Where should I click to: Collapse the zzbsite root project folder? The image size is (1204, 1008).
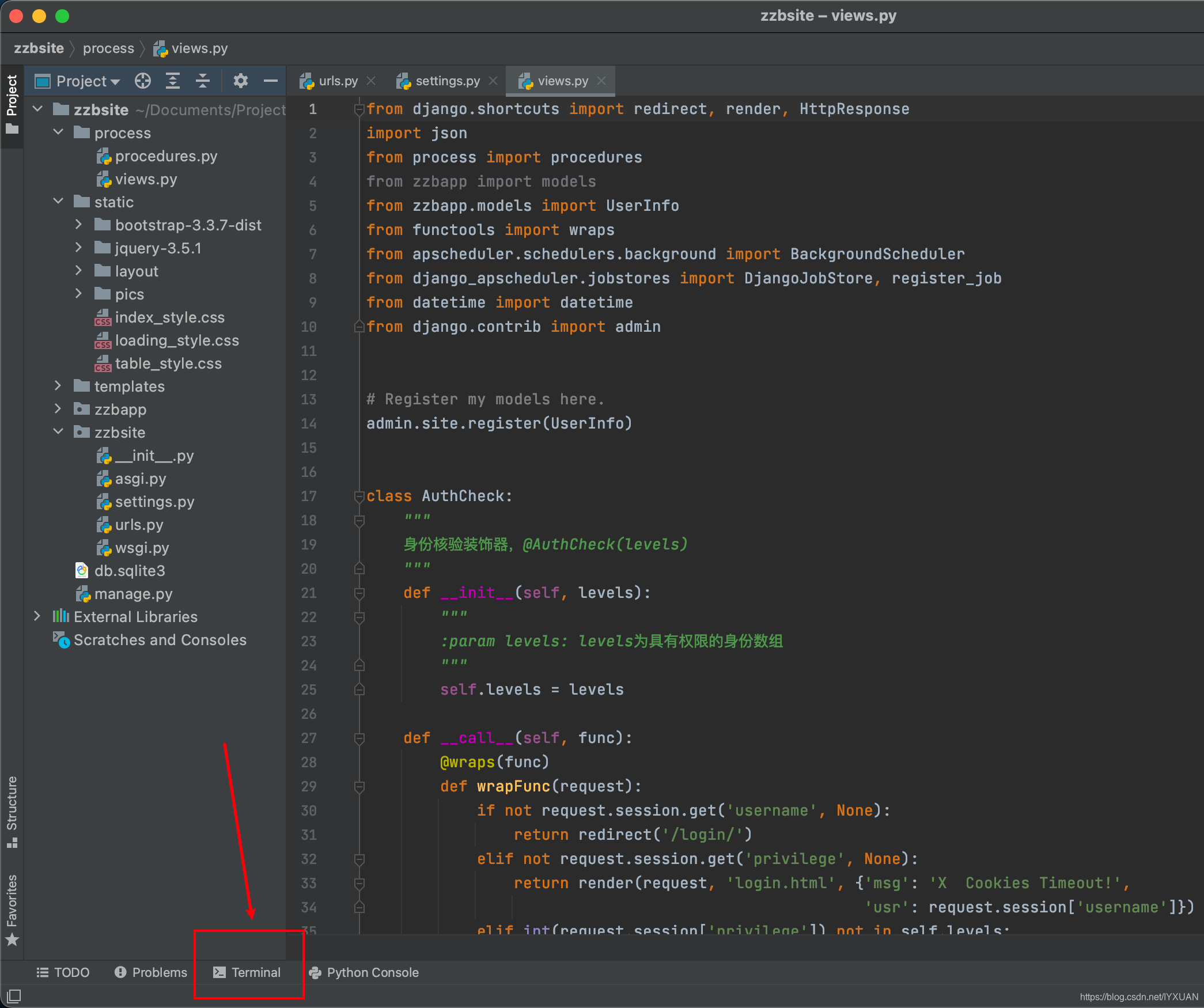click(x=38, y=109)
